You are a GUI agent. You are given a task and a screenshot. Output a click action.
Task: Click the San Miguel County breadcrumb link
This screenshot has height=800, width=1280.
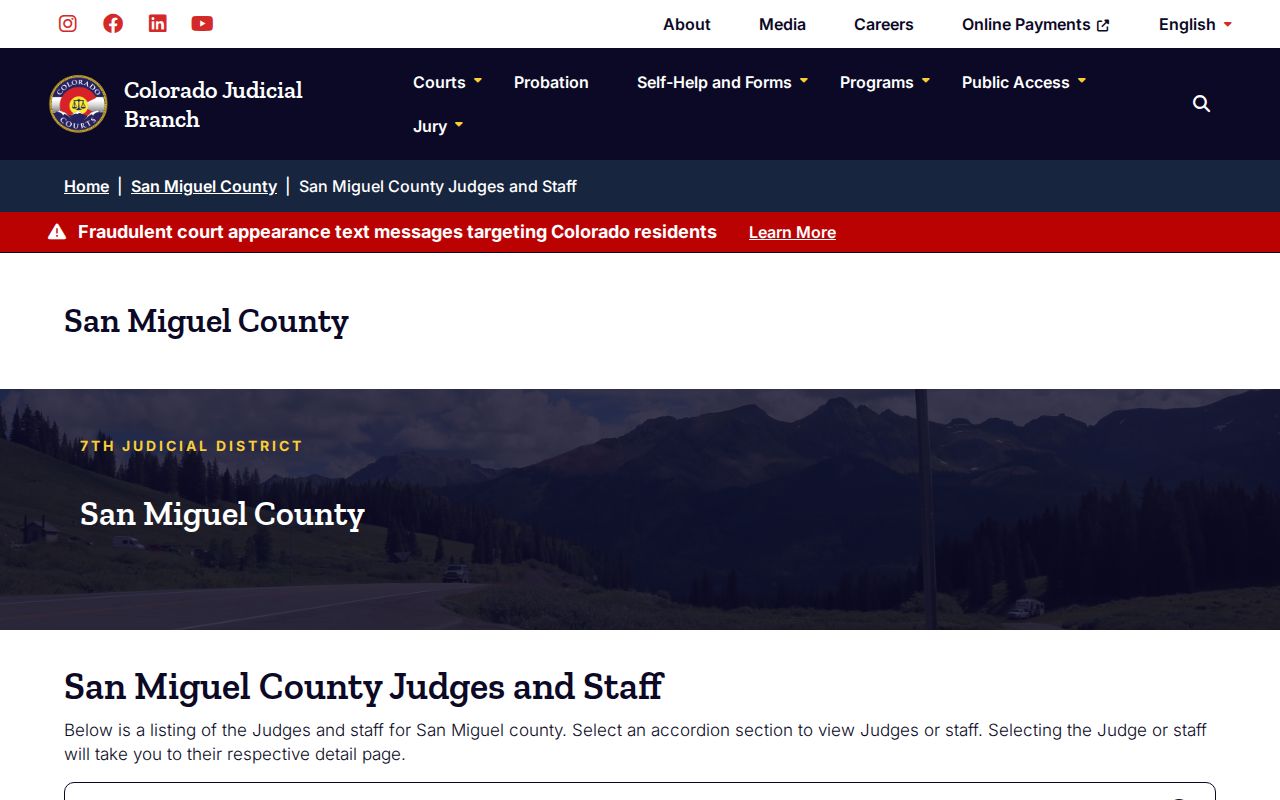click(204, 186)
